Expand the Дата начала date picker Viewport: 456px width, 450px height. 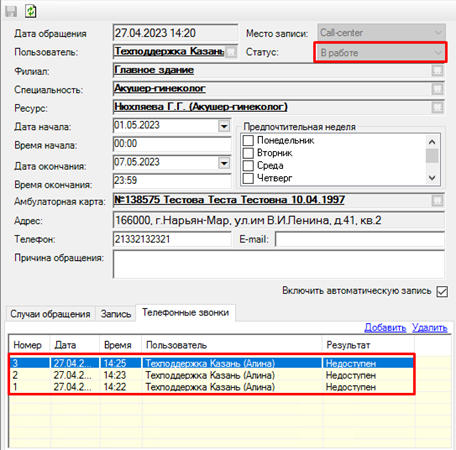pos(224,126)
